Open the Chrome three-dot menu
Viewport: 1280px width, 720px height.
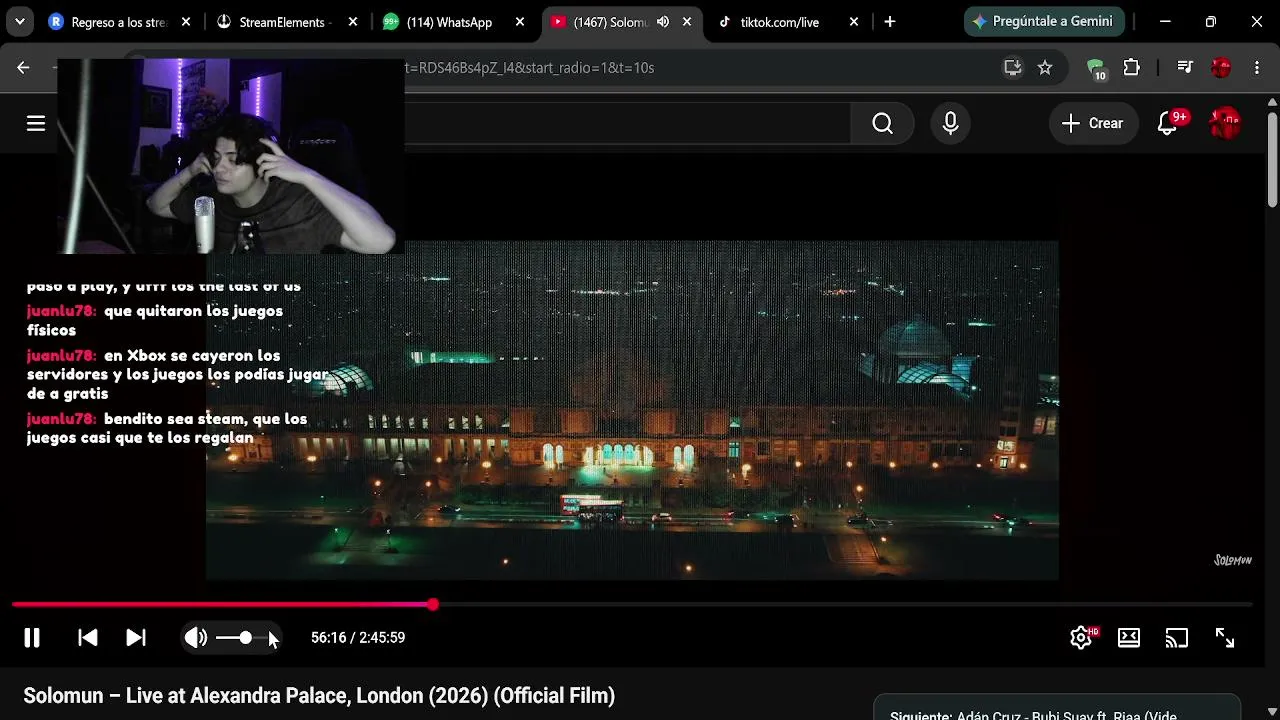(x=1257, y=67)
